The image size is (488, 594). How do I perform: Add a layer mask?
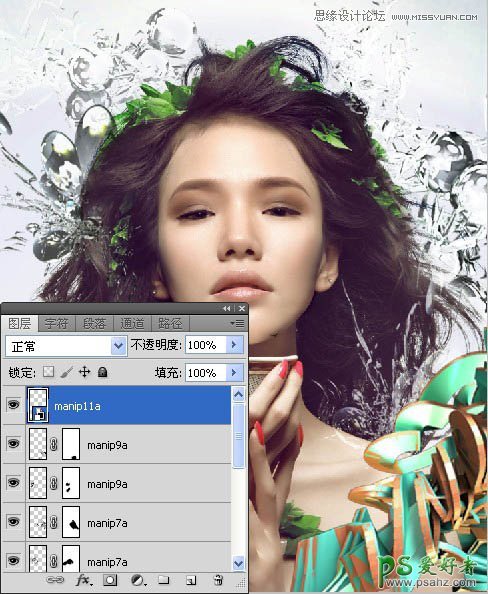110,580
